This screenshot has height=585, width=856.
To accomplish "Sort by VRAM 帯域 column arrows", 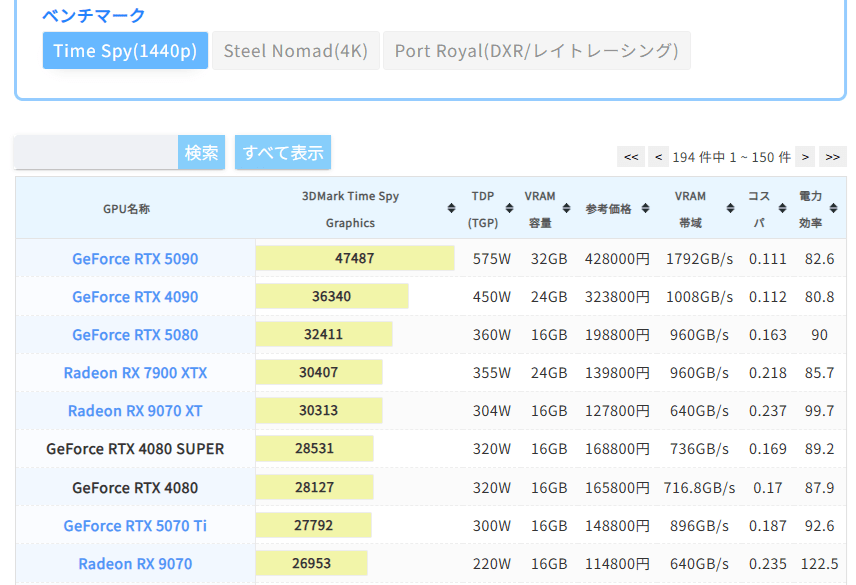I will click(730, 208).
